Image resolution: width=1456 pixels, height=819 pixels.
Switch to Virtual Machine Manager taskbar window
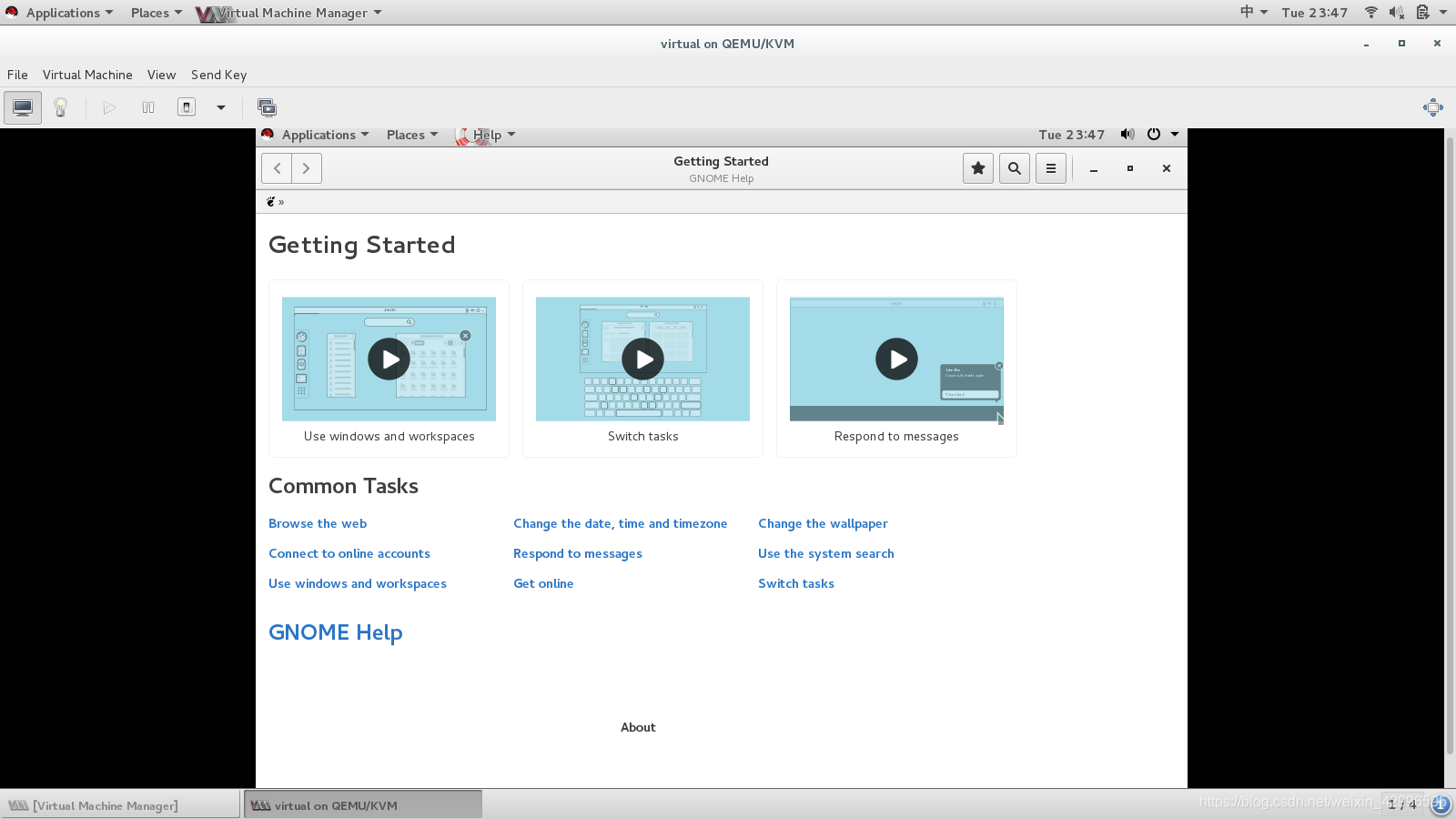point(120,805)
